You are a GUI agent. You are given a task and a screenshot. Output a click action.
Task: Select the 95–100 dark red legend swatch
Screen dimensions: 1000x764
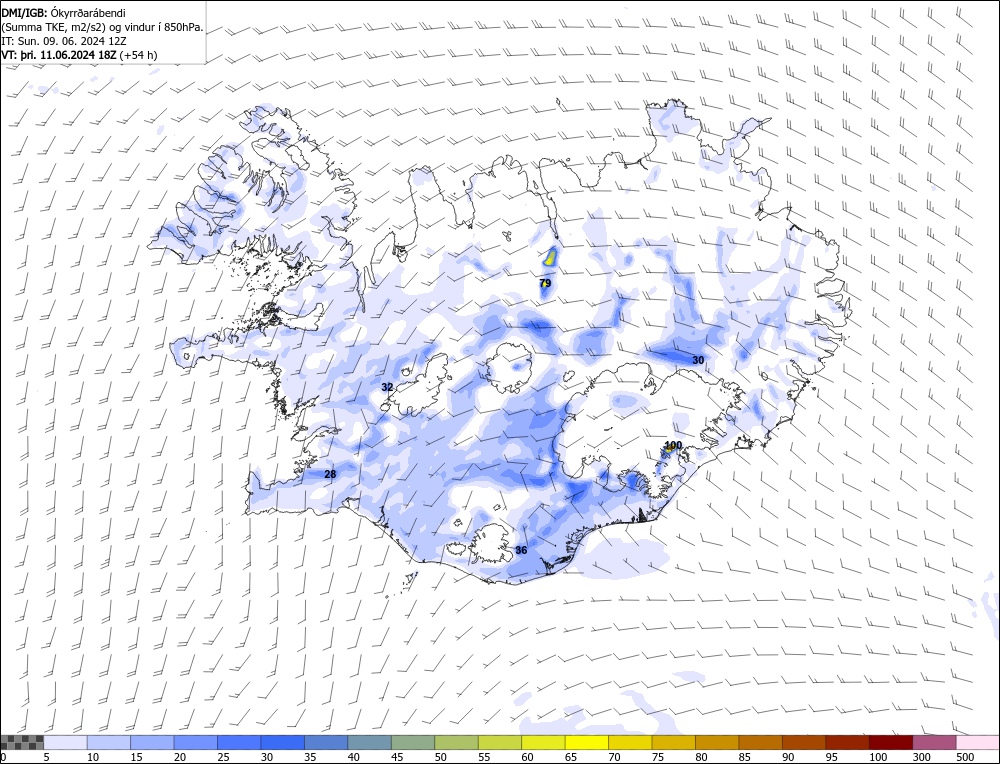click(x=847, y=742)
